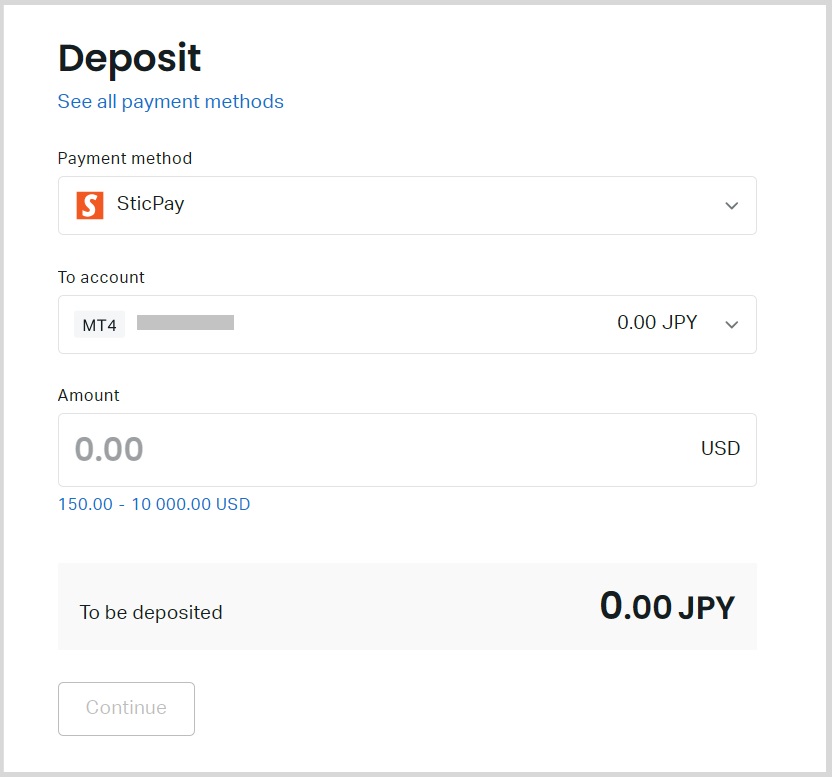832x777 pixels.
Task: Click the USD currency label in Amount field
Action: [720, 448]
